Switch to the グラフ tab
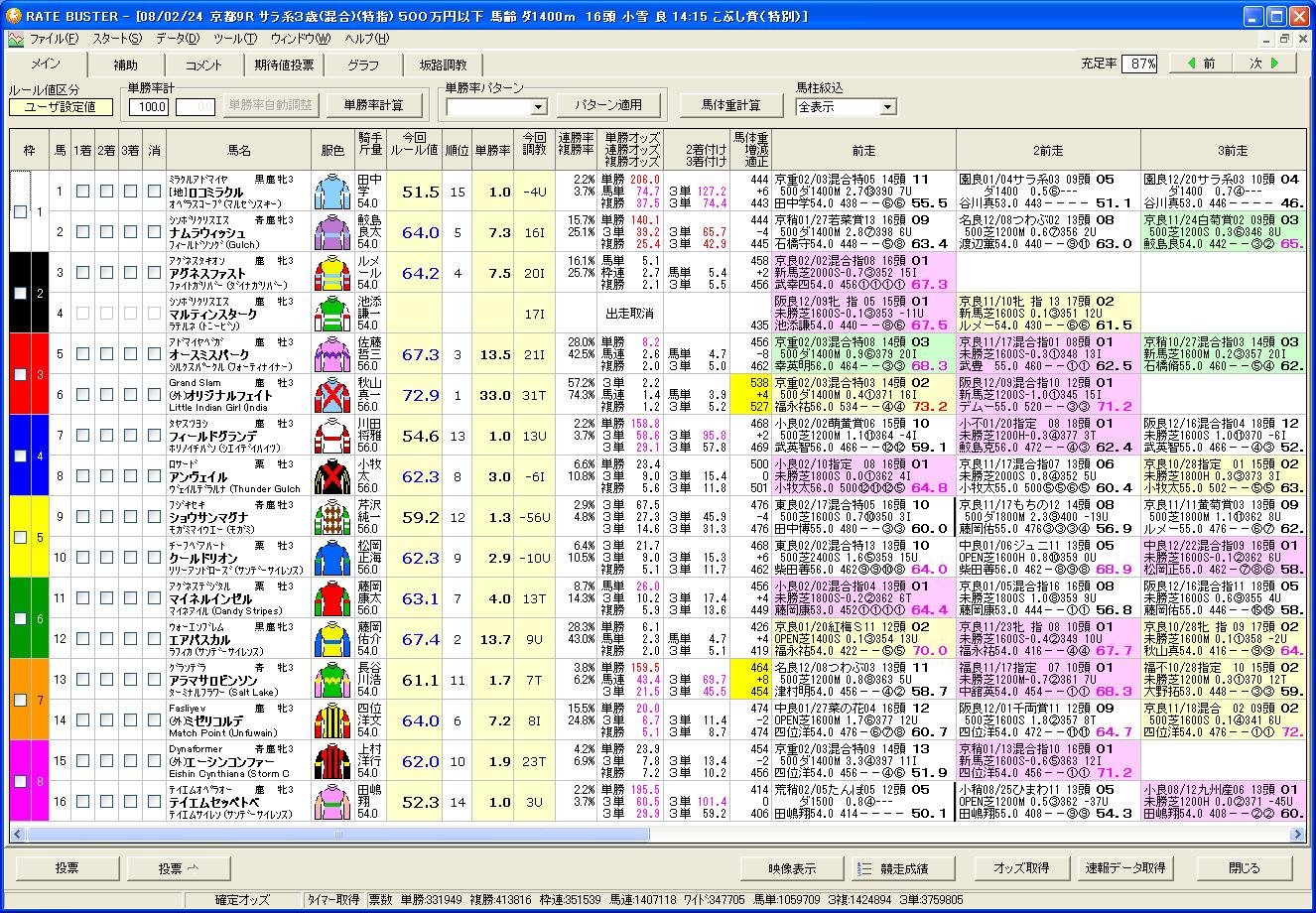 pos(363,65)
